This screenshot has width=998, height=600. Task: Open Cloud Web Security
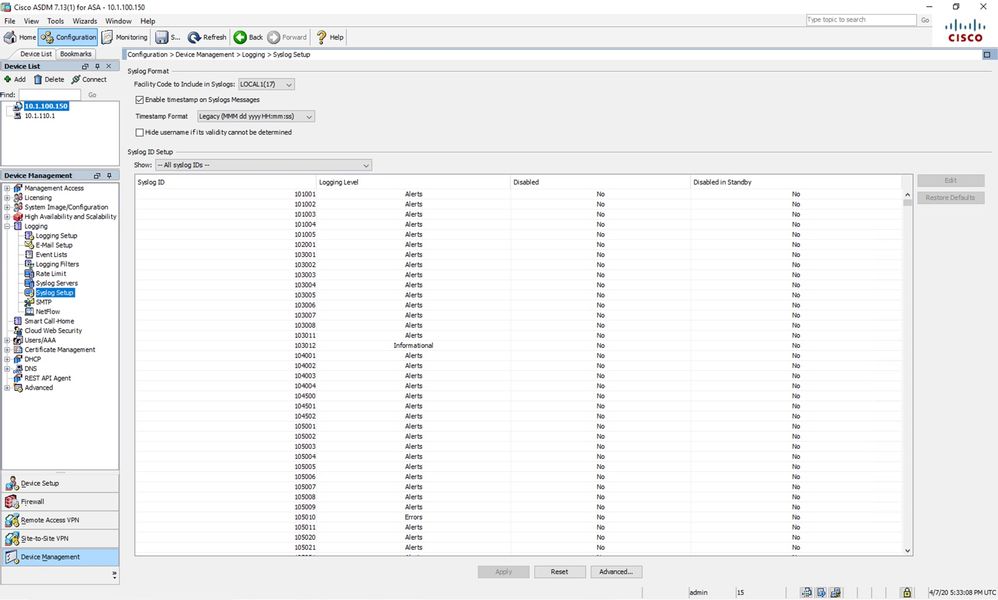pos(53,331)
